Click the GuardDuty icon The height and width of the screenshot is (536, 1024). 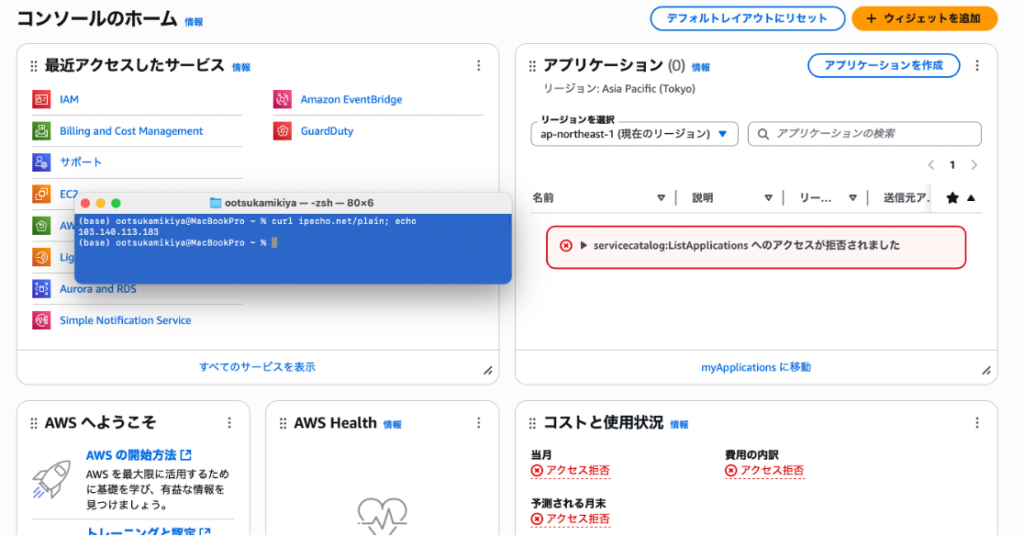click(282, 131)
